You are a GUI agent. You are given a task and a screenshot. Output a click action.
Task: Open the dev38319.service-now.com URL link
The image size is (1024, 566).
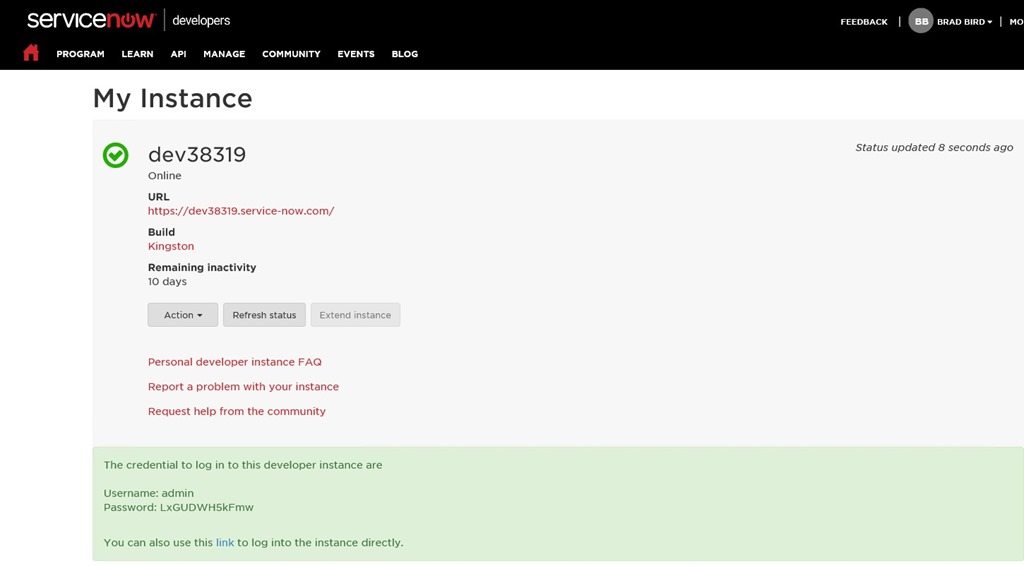(x=241, y=211)
